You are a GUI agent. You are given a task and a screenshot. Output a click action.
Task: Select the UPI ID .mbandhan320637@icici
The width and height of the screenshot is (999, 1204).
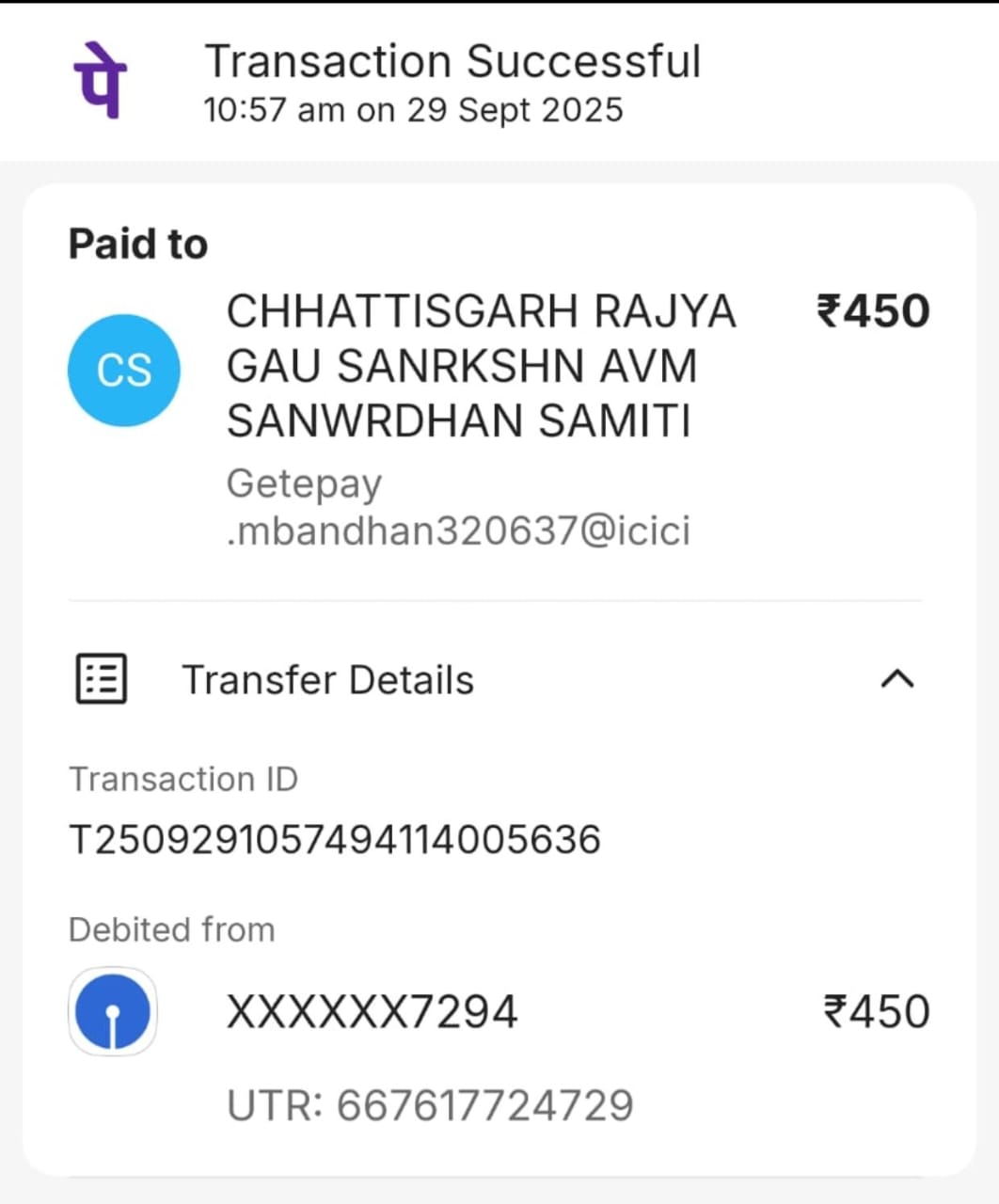458,531
